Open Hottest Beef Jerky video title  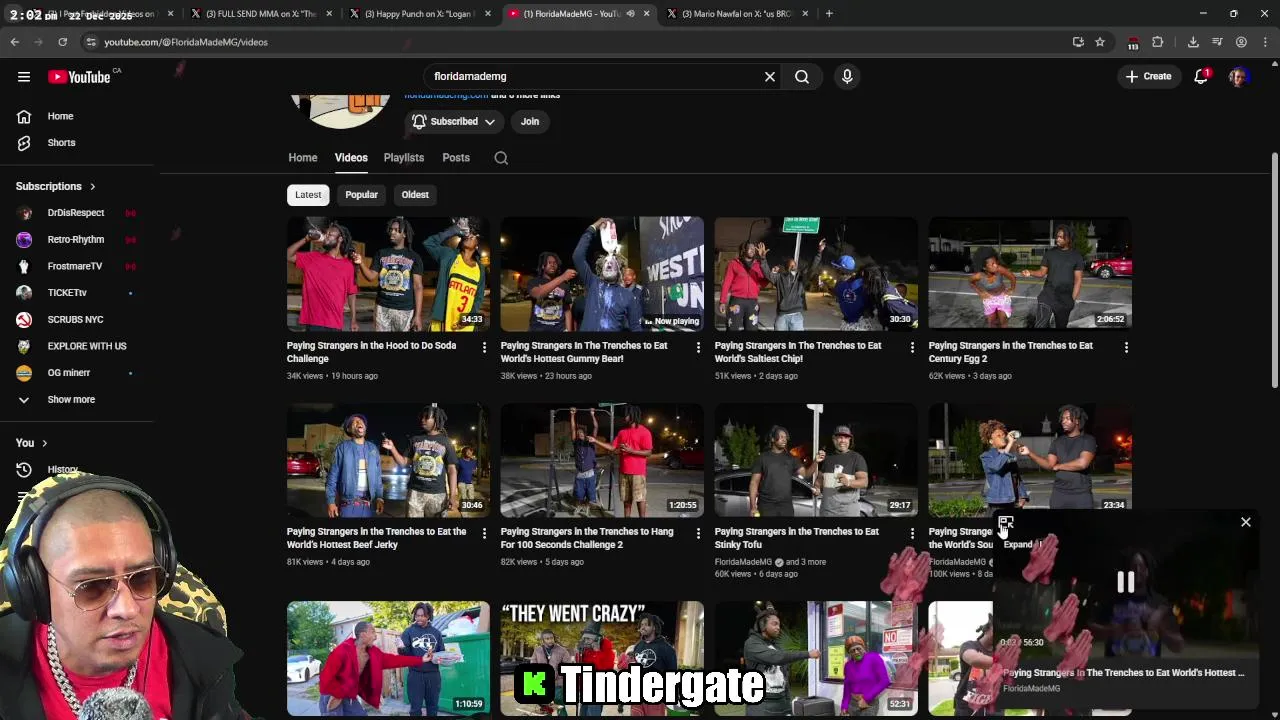(376, 538)
